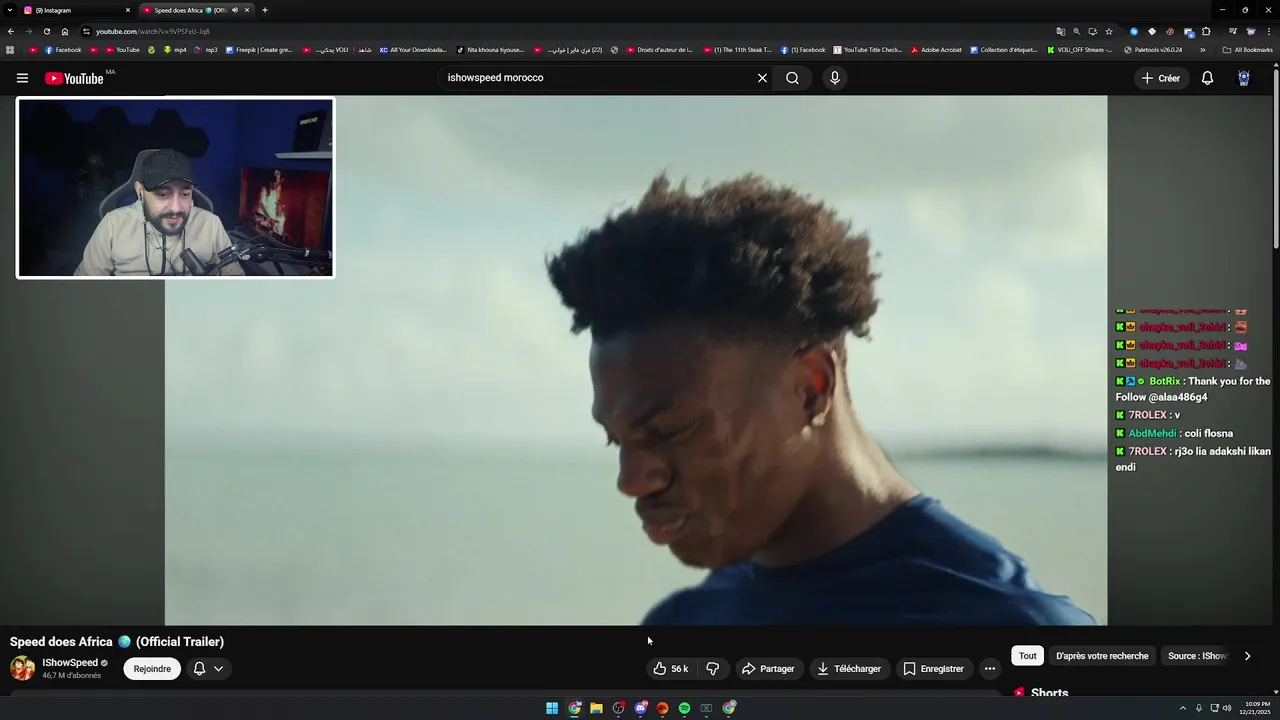Screen dimensions: 1280x720
Task: Like the video with 56 k likes
Action: (x=670, y=669)
